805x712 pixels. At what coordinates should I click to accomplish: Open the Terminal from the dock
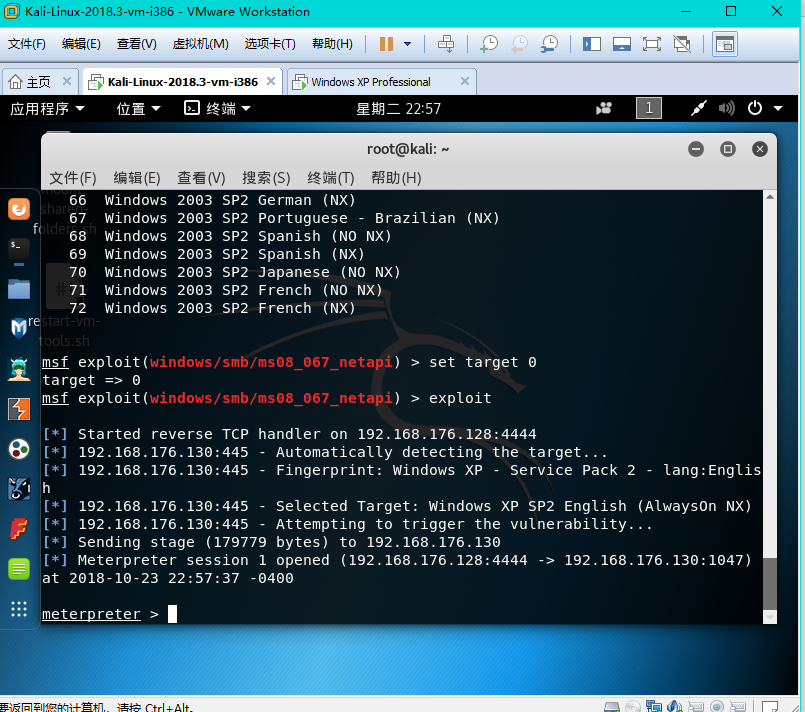[x=19, y=249]
